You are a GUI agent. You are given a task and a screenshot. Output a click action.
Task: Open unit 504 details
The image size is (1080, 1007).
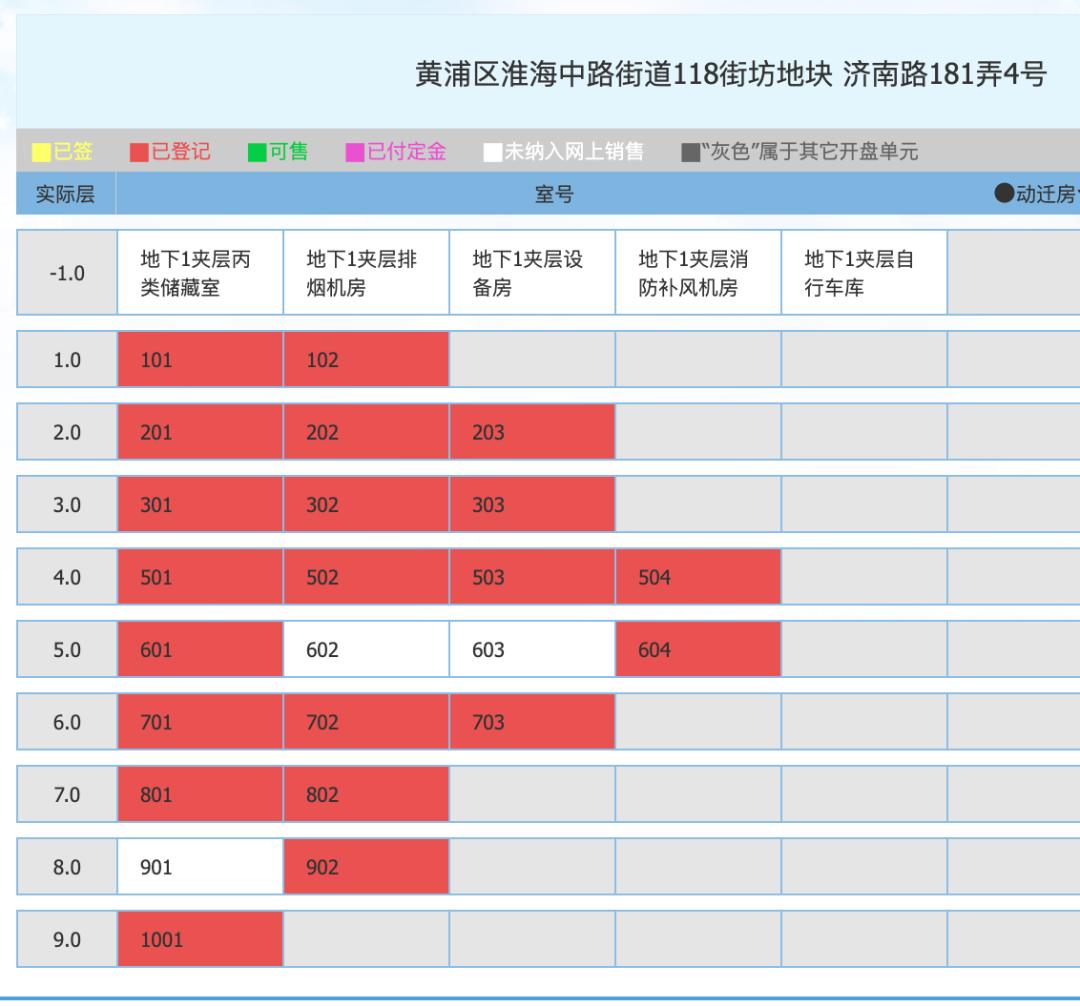click(698, 577)
